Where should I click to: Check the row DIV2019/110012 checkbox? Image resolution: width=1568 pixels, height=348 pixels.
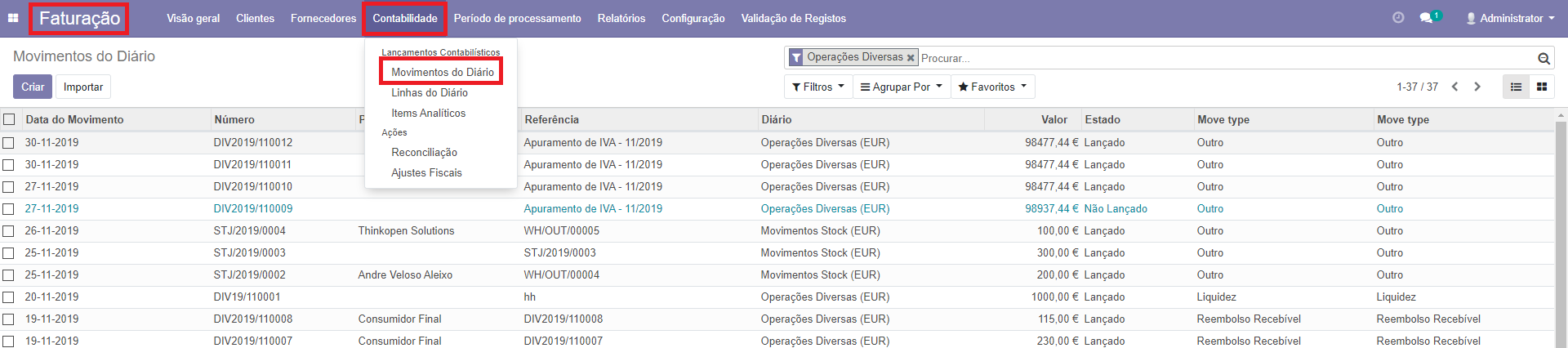pos(9,142)
